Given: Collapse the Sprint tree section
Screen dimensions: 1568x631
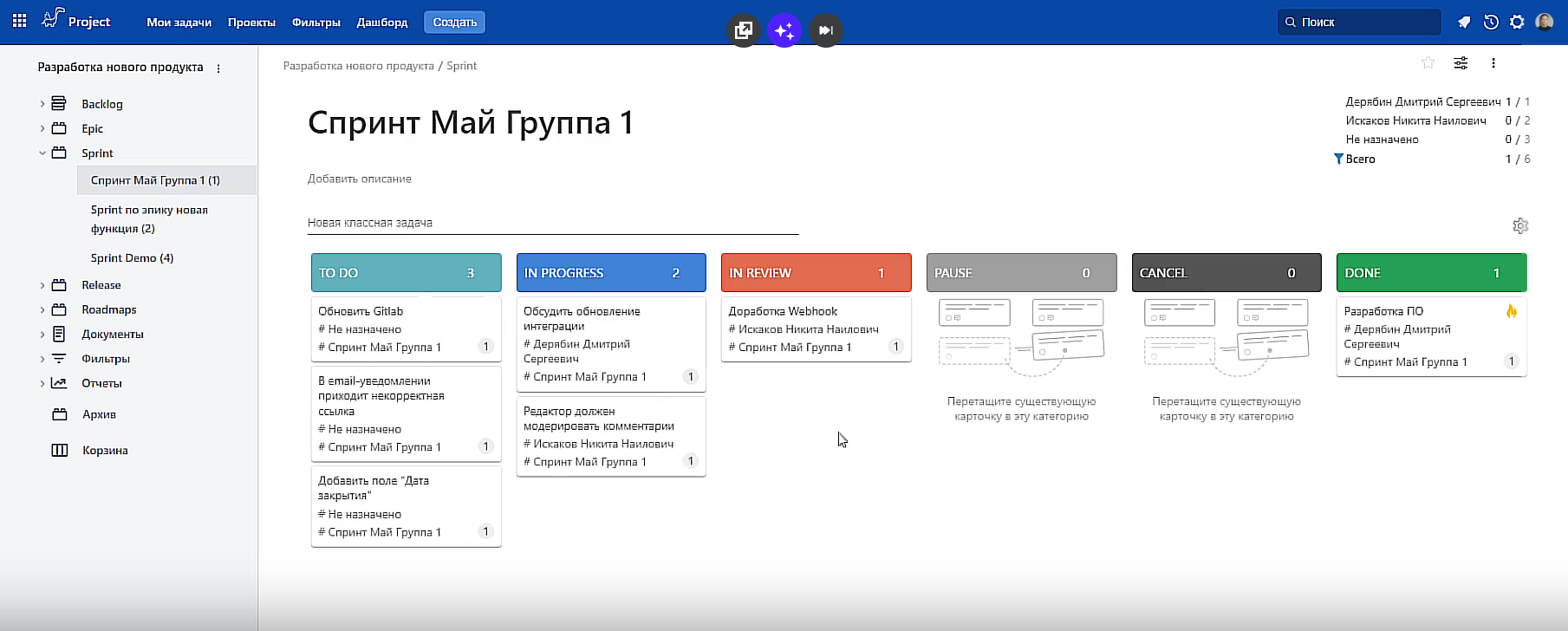Looking at the screenshot, I should [x=42, y=153].
